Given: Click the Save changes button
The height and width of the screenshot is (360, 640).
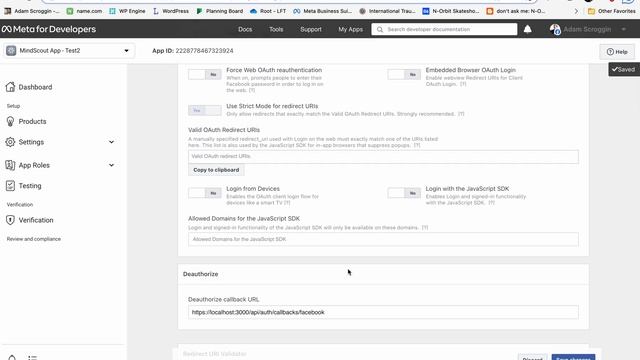Looking at the screenshot, I should [573, 358].
